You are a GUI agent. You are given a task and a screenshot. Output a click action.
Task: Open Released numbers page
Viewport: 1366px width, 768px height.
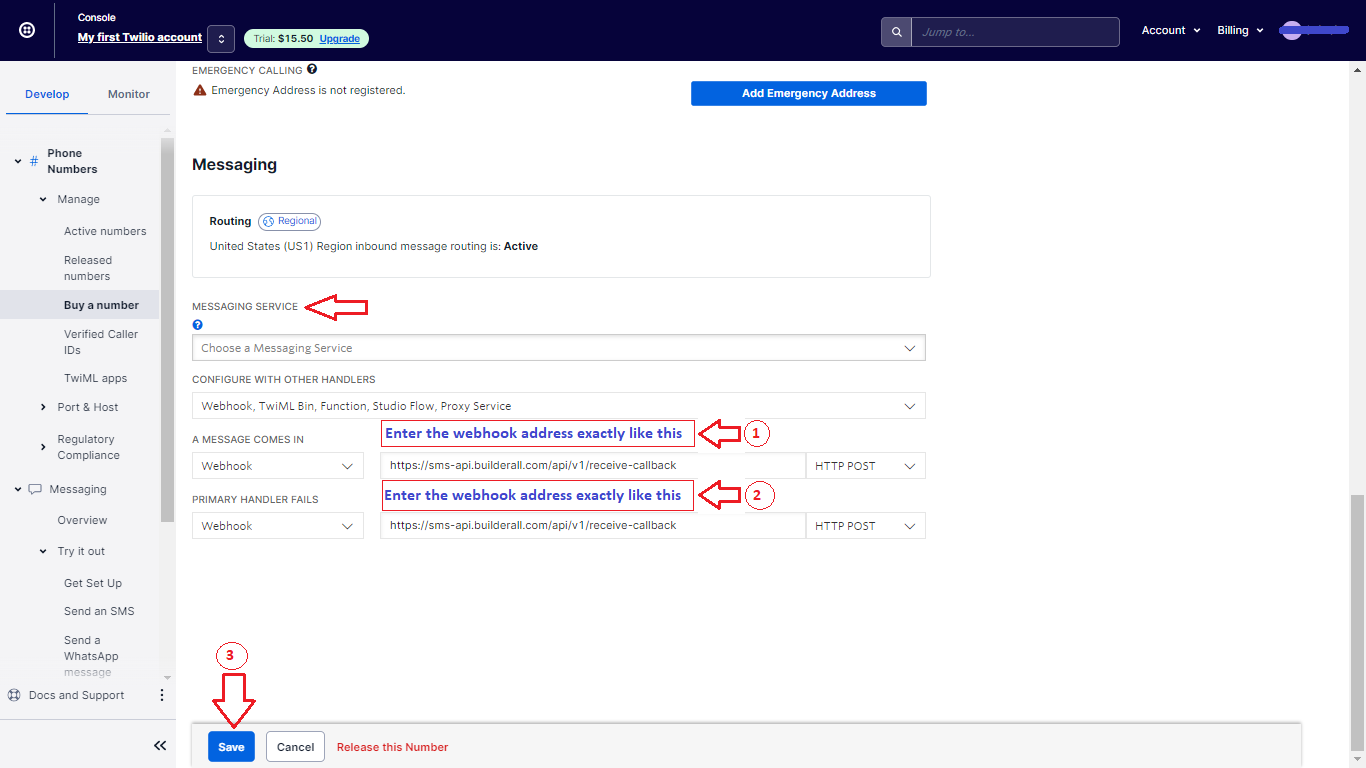[x=88, y=268]
